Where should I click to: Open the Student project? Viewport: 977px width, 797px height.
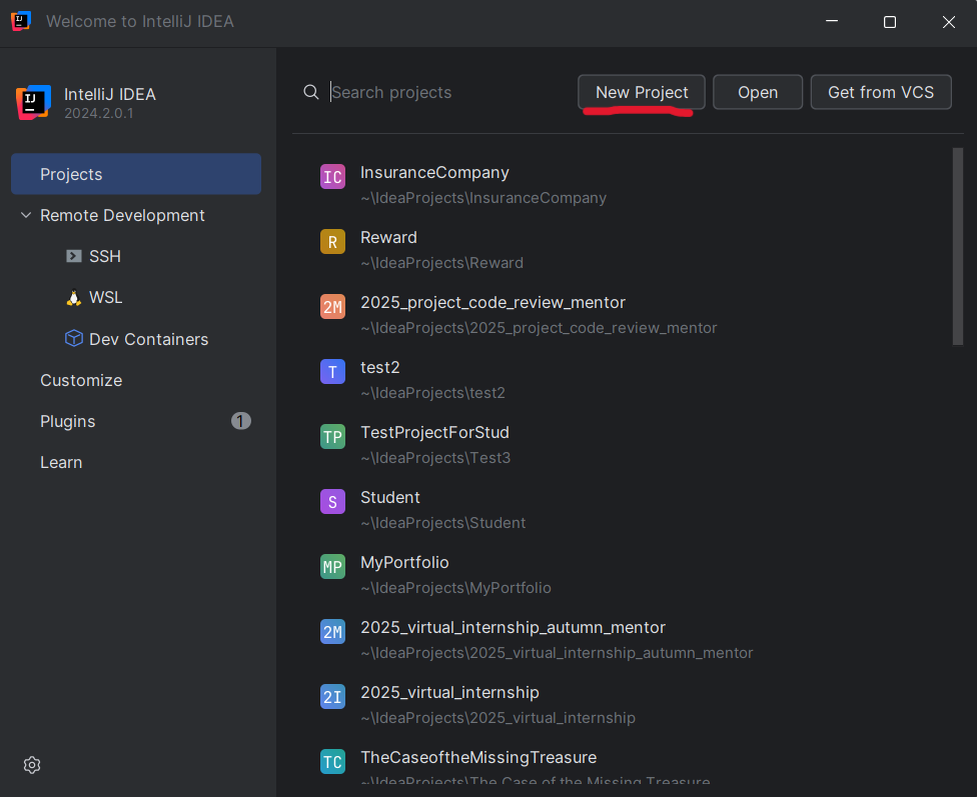pos(390,497)
